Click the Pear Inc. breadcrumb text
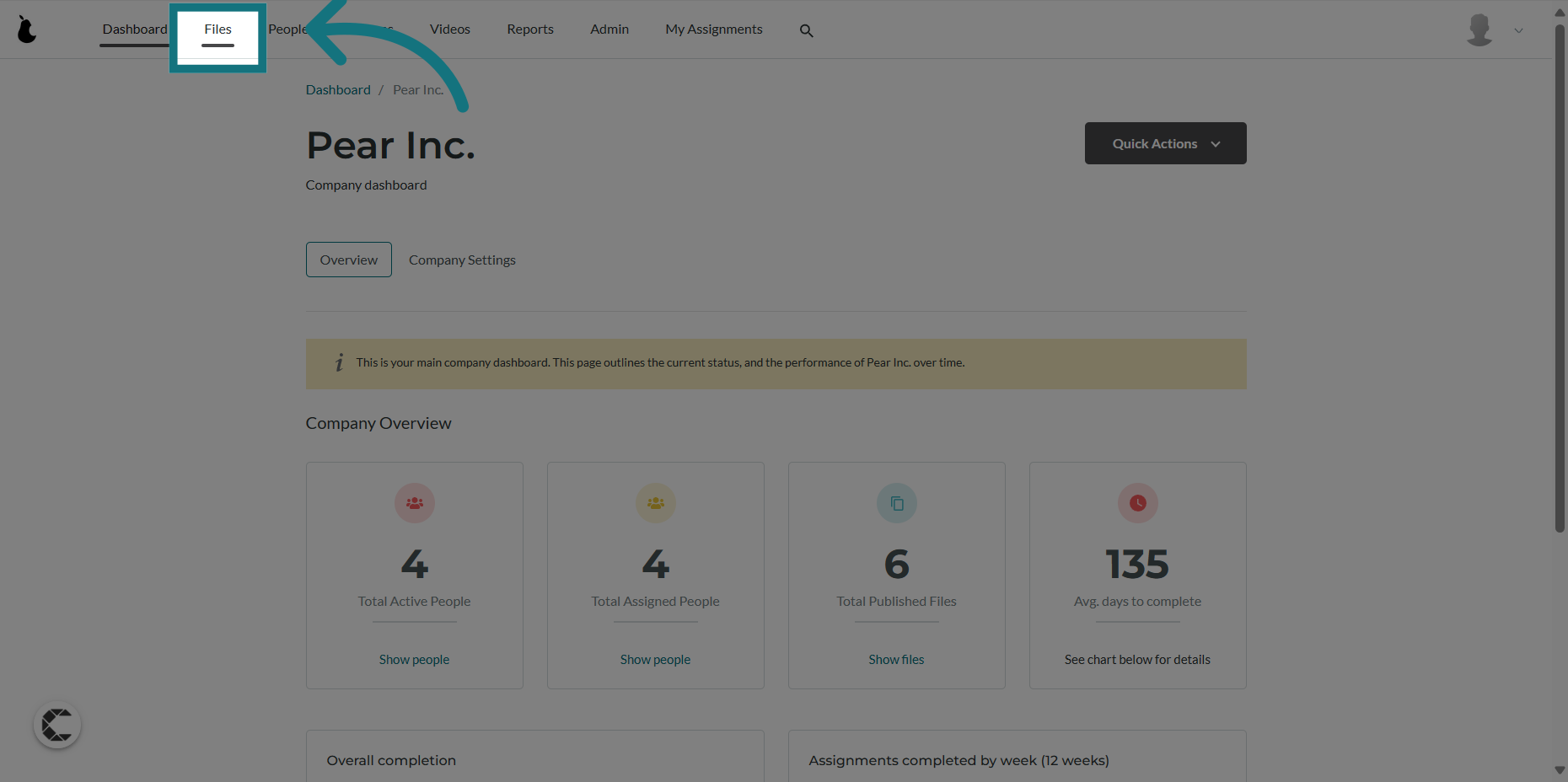Screen dimensions: 1568x782 418,89
